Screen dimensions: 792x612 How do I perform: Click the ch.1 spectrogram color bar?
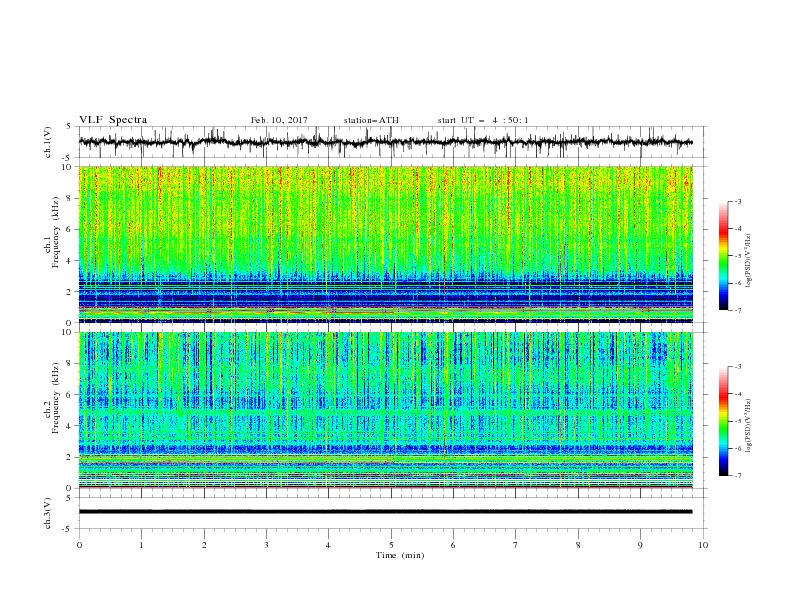[723, 256]
